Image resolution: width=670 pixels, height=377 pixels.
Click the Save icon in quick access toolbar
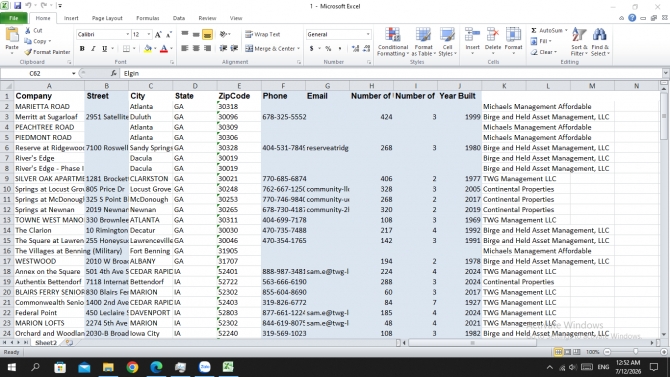(18, 6)
